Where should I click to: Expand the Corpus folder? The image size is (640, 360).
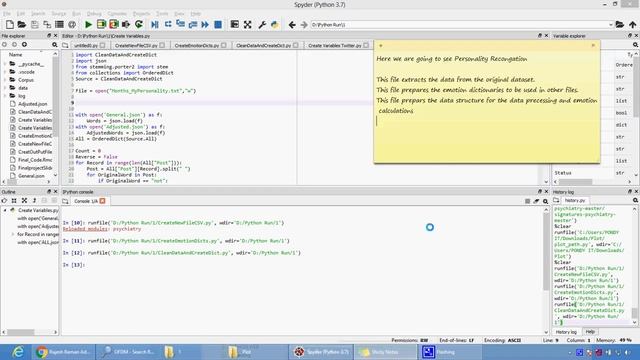(5, 80)
